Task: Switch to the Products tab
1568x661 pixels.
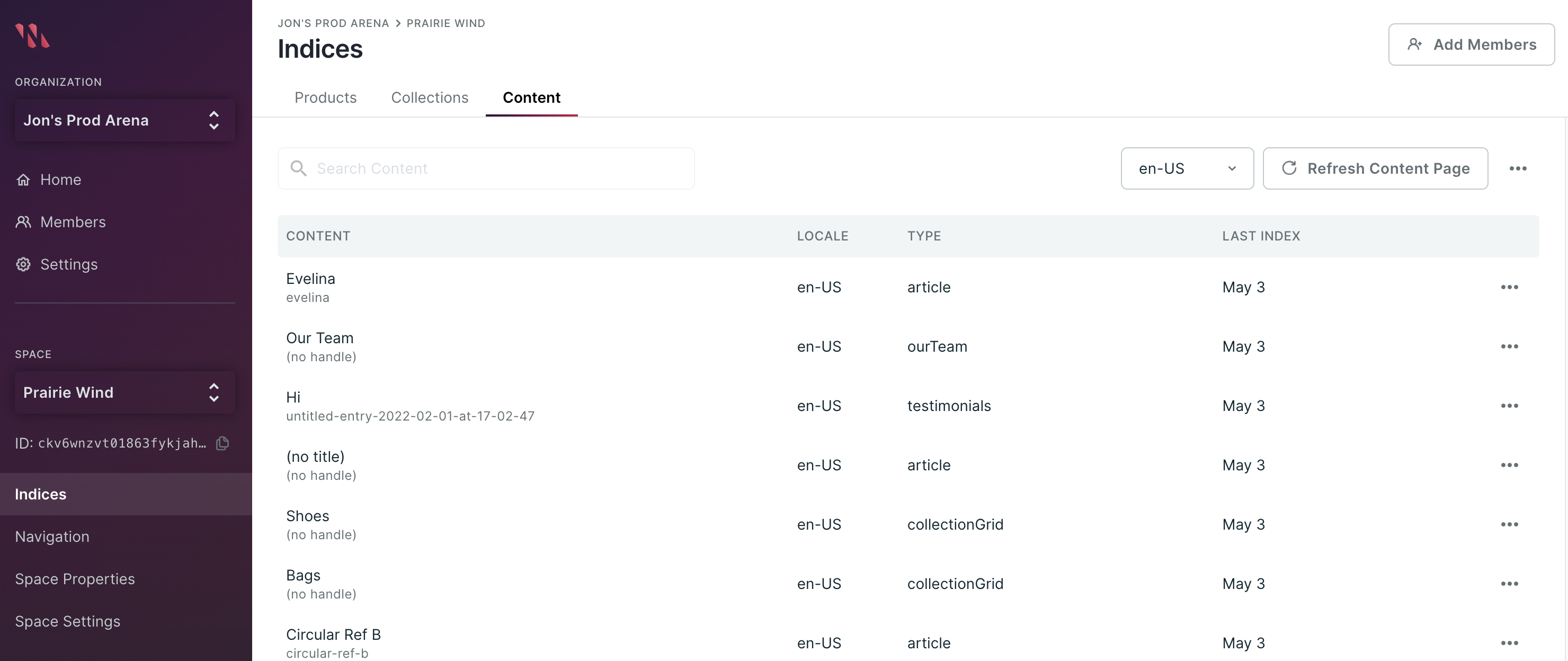Action: tap(325, 97)
